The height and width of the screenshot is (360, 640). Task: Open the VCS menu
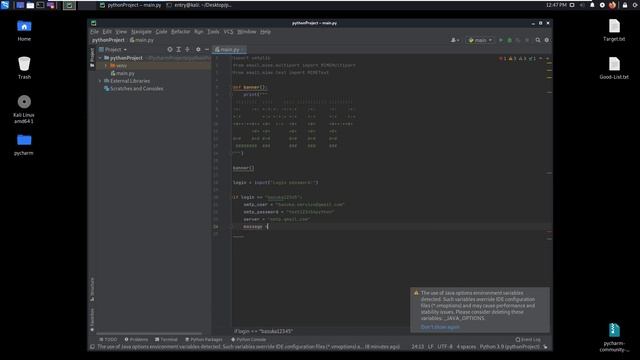[x=228, y=31]
